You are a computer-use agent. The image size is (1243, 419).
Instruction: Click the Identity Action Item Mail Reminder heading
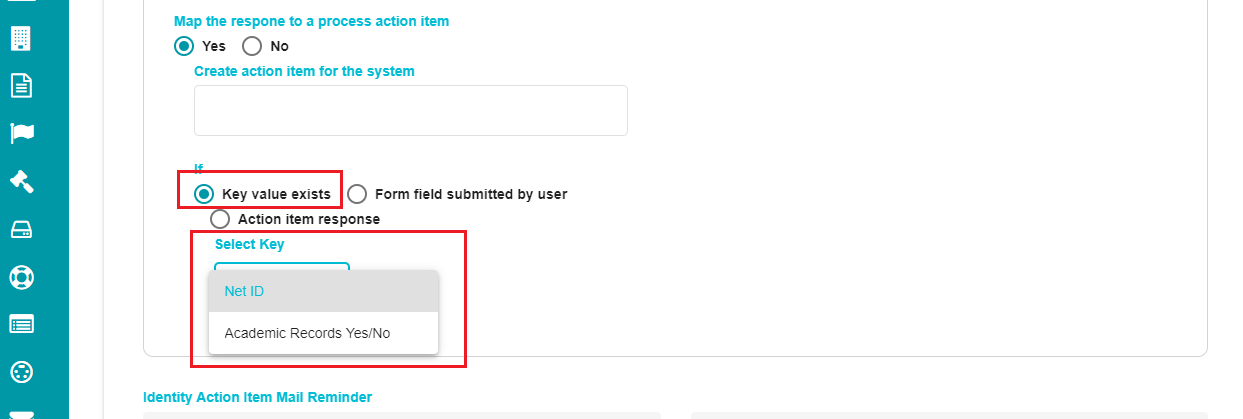click(257, 397)
